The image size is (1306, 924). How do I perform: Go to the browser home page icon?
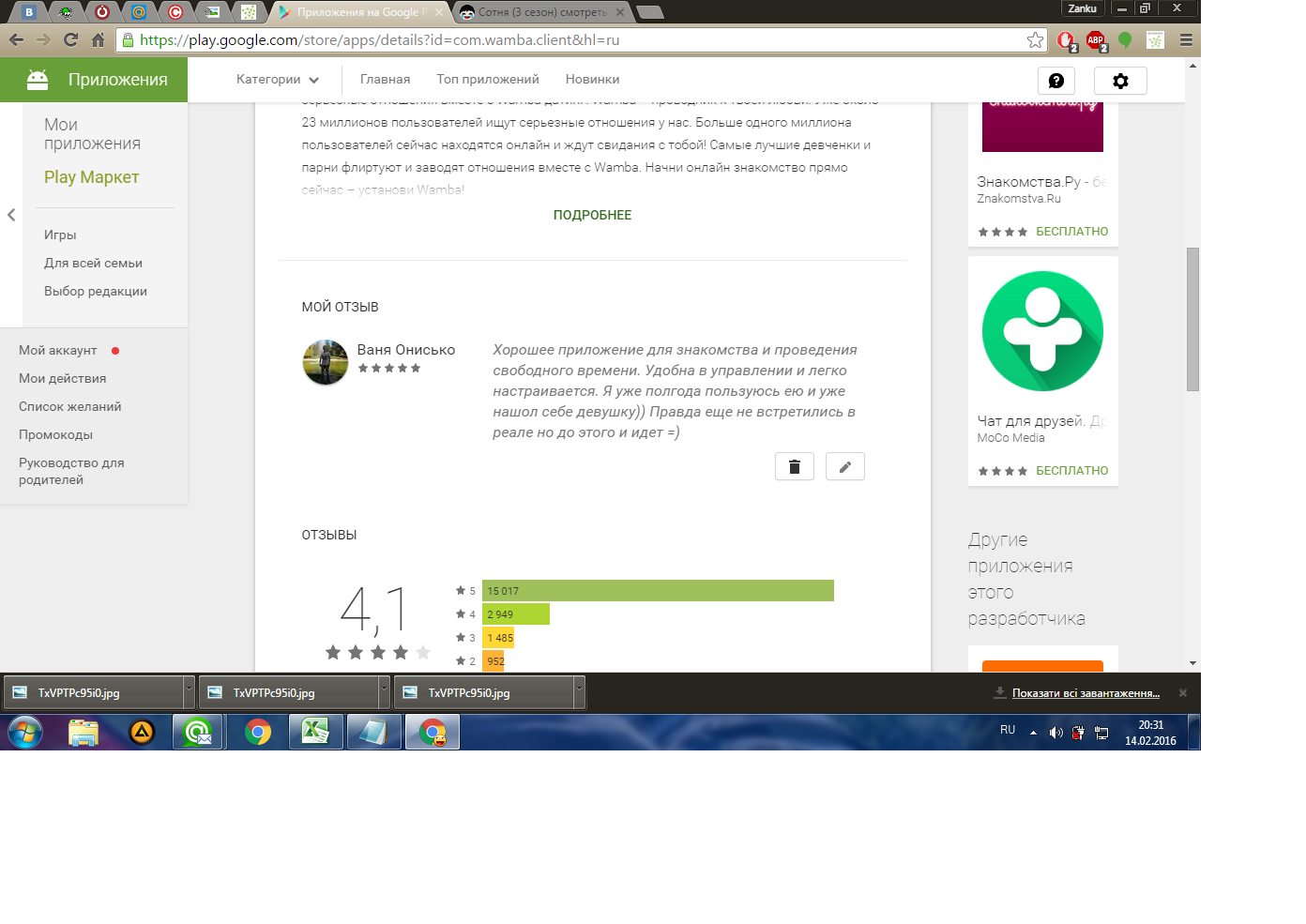pyautogui.click(x=98, y=39)
